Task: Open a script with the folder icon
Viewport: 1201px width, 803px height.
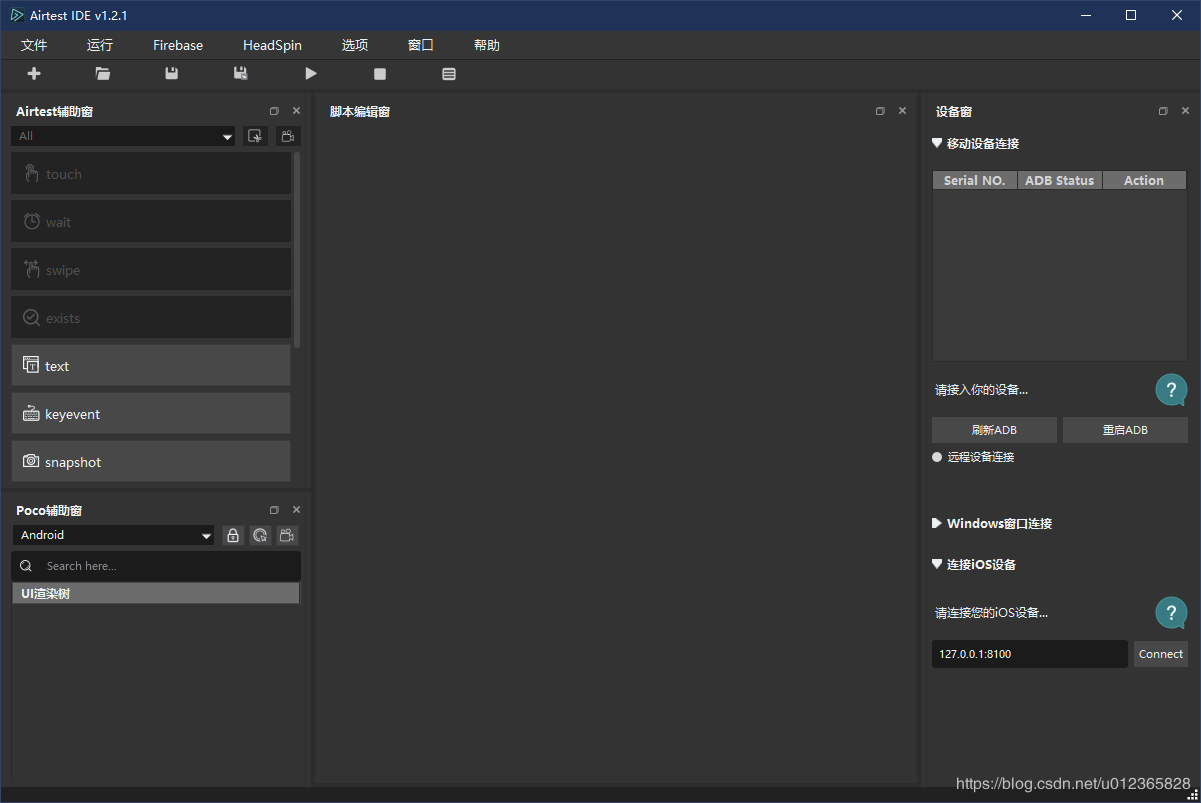Action: tap(103, 74)
